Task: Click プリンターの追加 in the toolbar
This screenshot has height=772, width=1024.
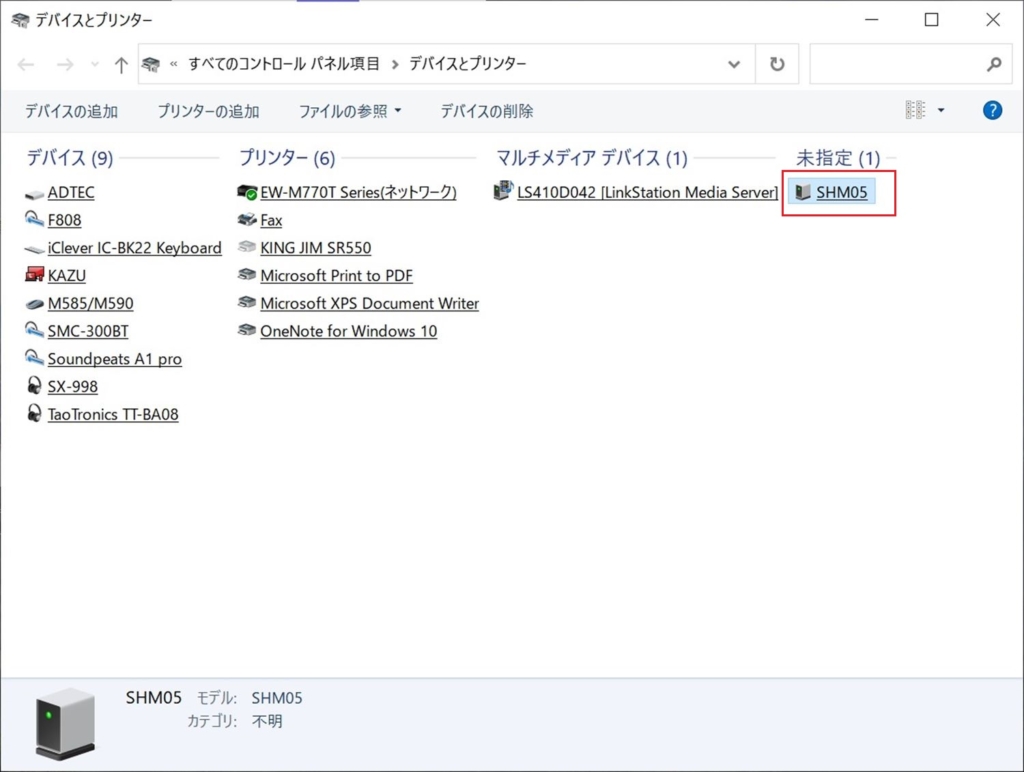Action: coord(208,111)
